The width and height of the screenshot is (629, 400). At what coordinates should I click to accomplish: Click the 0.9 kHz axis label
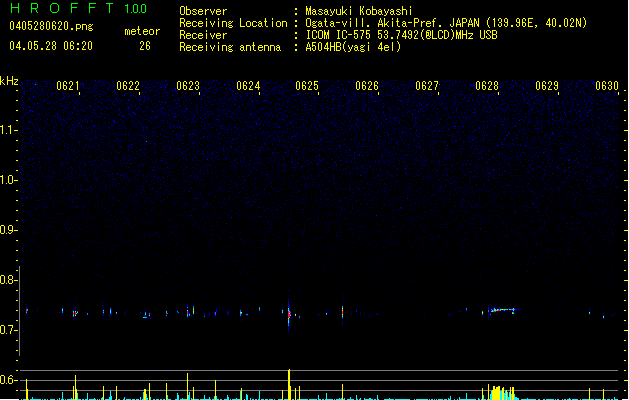pos(8,230)
